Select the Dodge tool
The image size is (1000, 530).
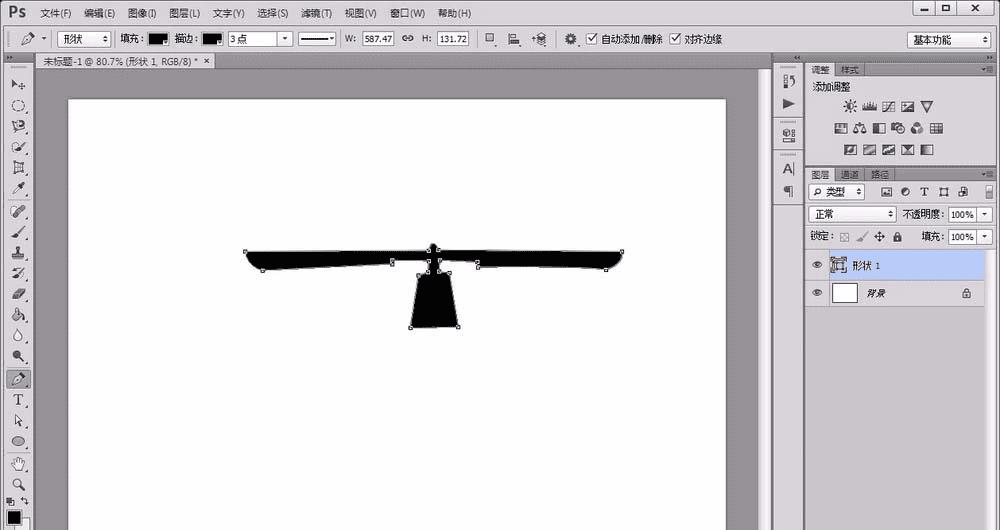pos(18,357)
